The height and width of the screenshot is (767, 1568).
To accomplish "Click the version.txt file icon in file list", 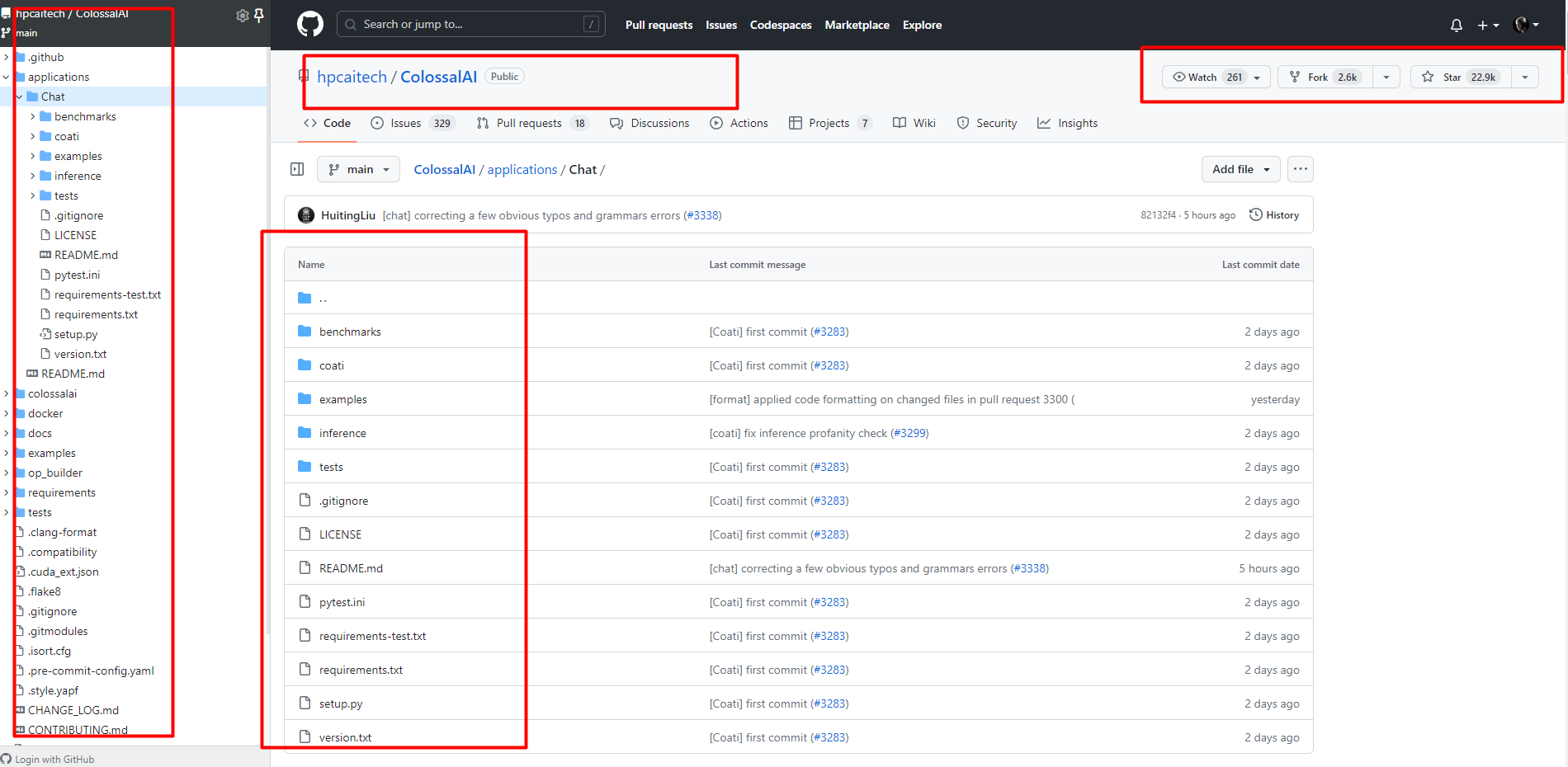I will click(305, 737).
